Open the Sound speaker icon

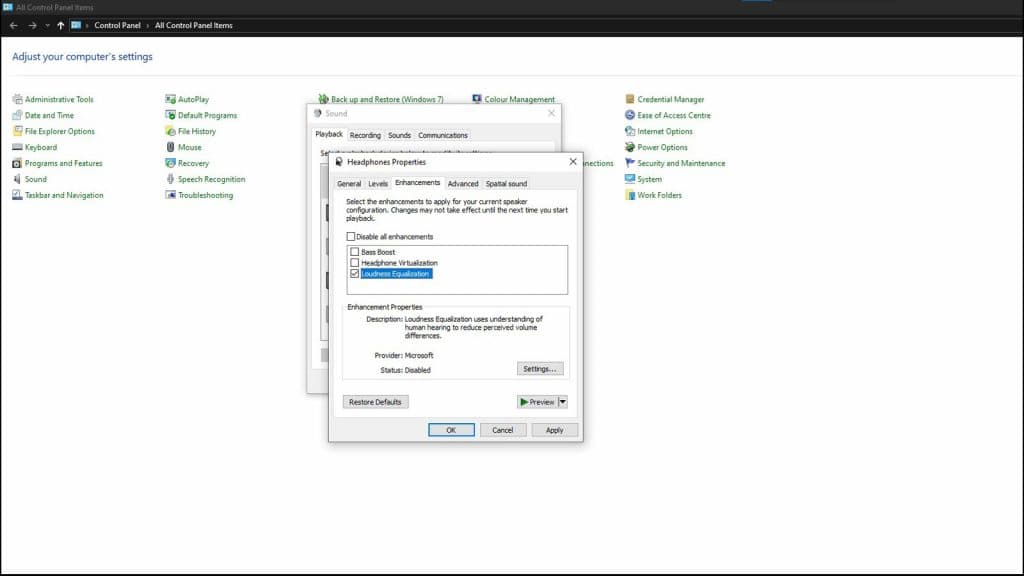coord(18,179)
